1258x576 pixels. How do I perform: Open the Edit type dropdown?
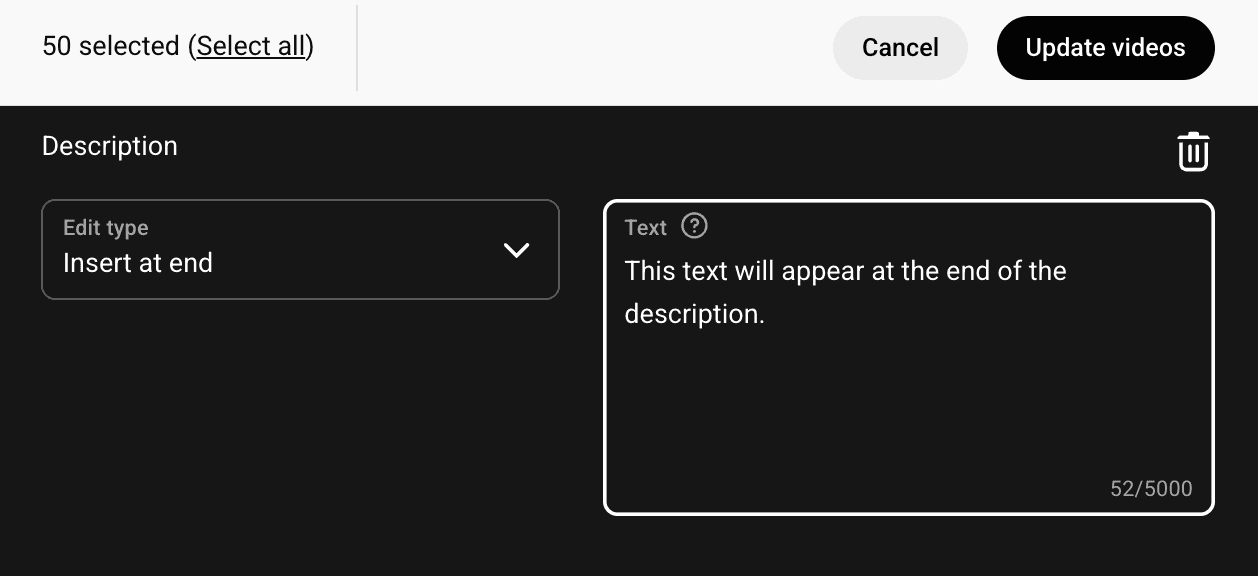pyautogui.click(x=300, y=250)
